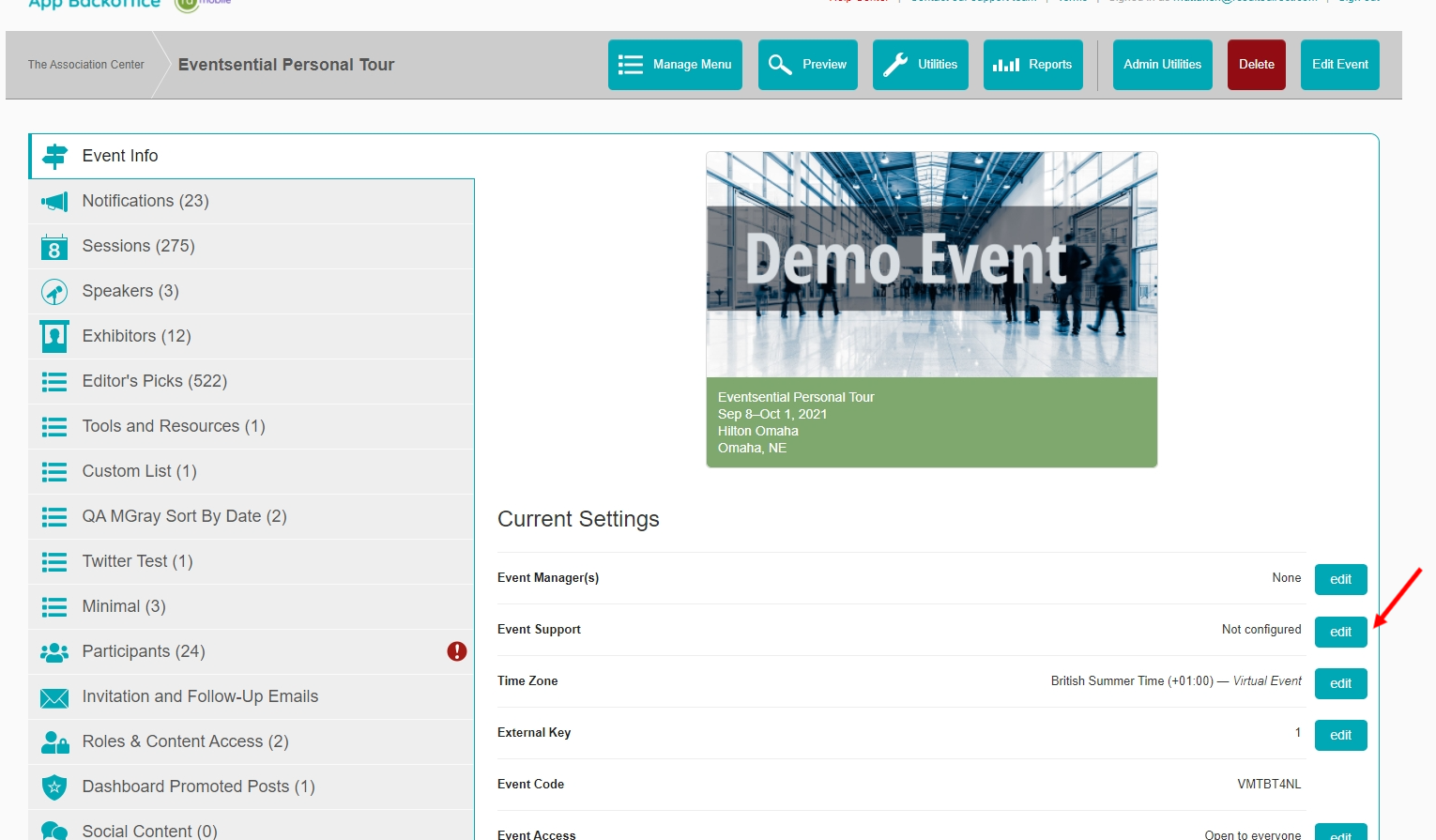This screenshot has width=1436, height=840.
Task: Click the Edit Event button
Action: (x=1340, y=65)
